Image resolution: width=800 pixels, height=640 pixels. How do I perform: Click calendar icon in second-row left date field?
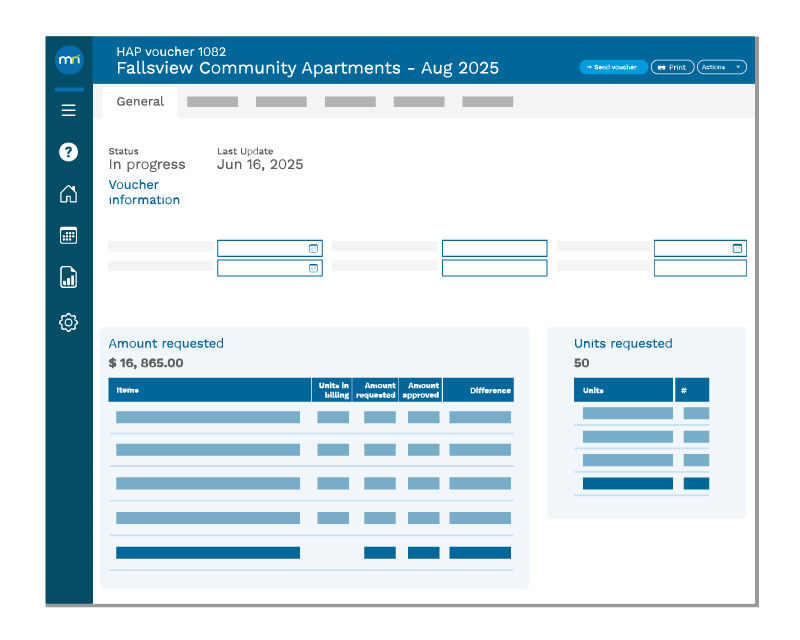coord(313,268)
